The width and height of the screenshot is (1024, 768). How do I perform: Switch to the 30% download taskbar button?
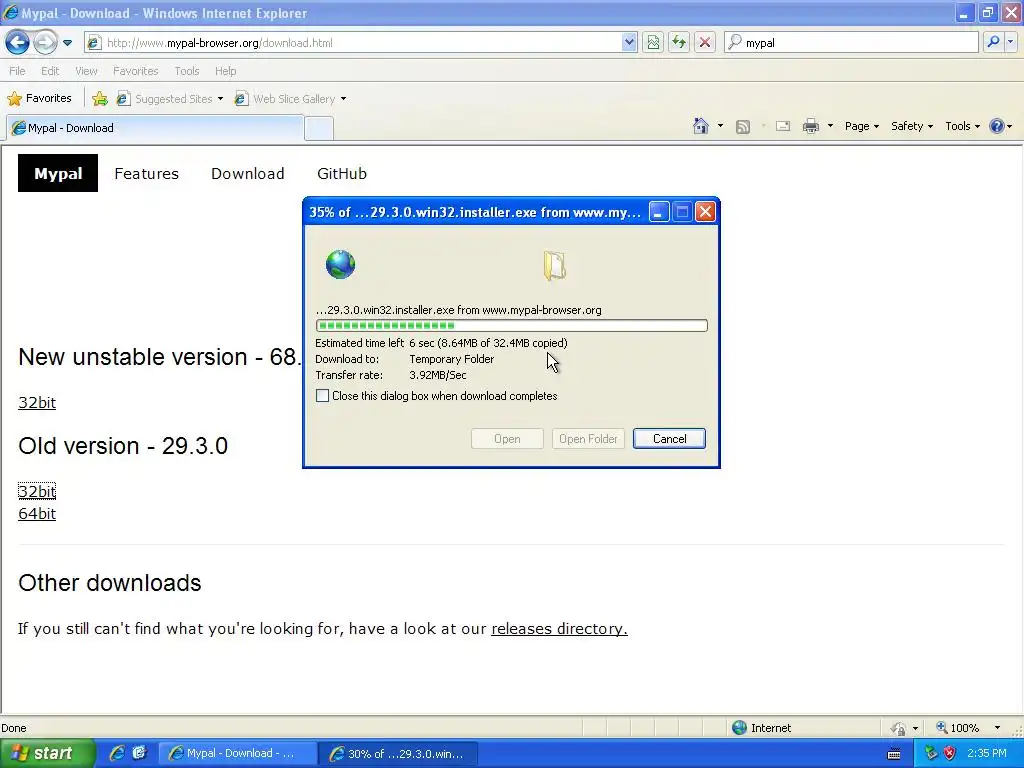(x=400, y=754)
